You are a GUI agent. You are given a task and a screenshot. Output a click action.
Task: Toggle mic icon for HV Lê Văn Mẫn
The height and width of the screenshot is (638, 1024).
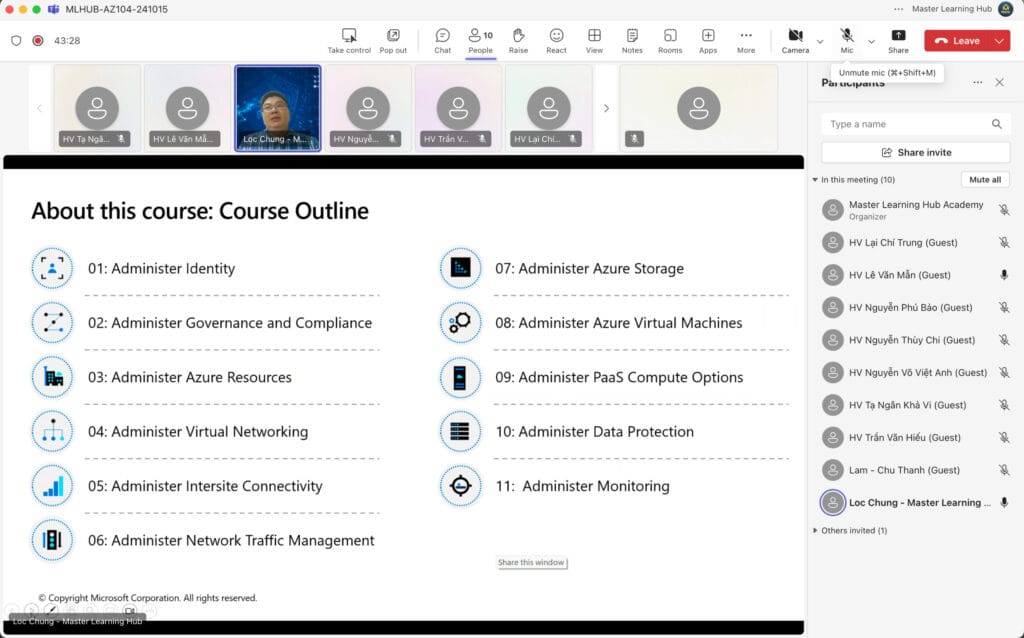pyautogui.click(x=1004, y=275)
